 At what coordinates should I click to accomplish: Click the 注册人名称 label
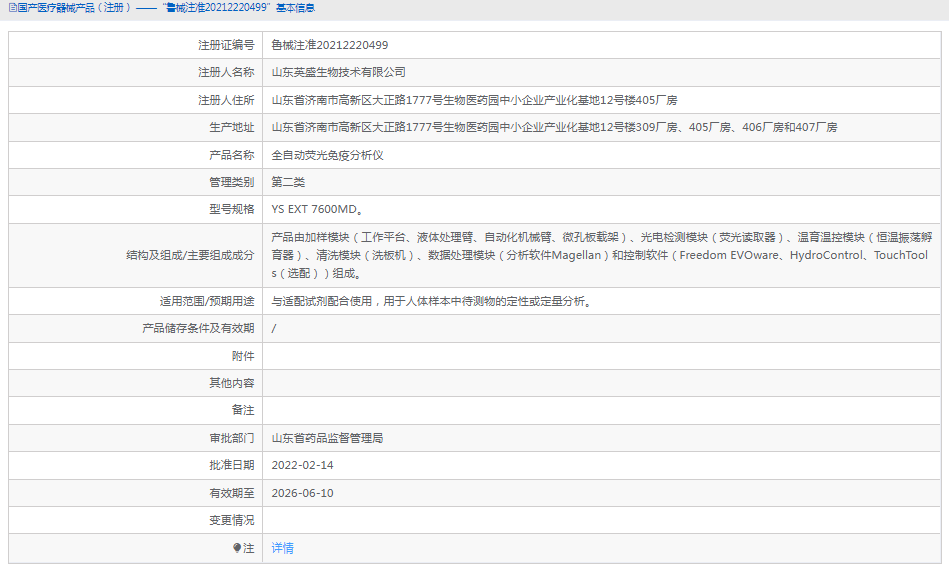pos(226,72)
